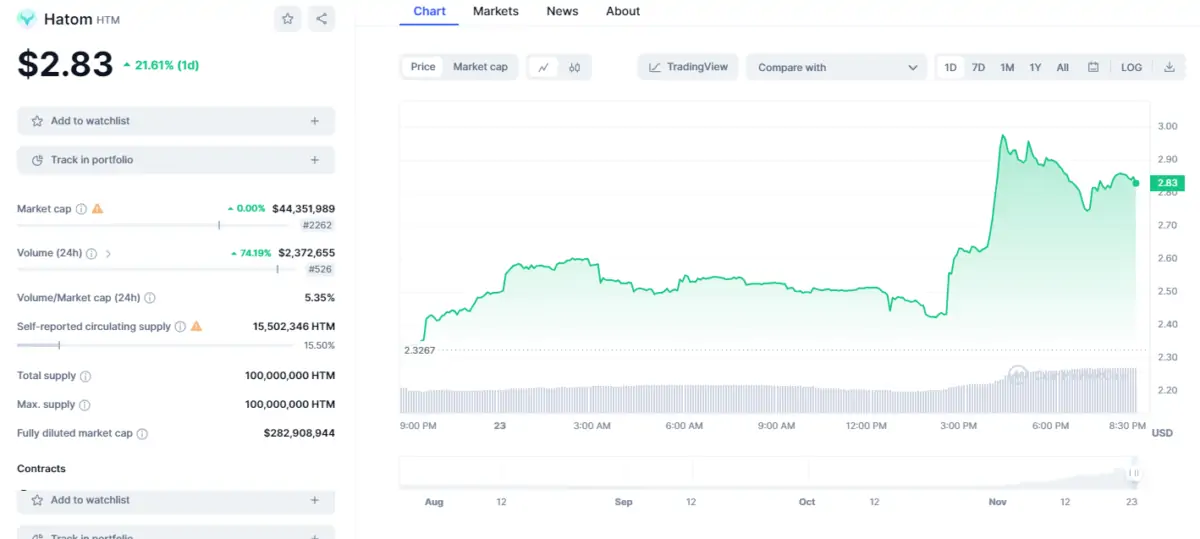1200x539 pixels.
Task: Click Market cap warning triangle icon
Action: coord(97,209)
